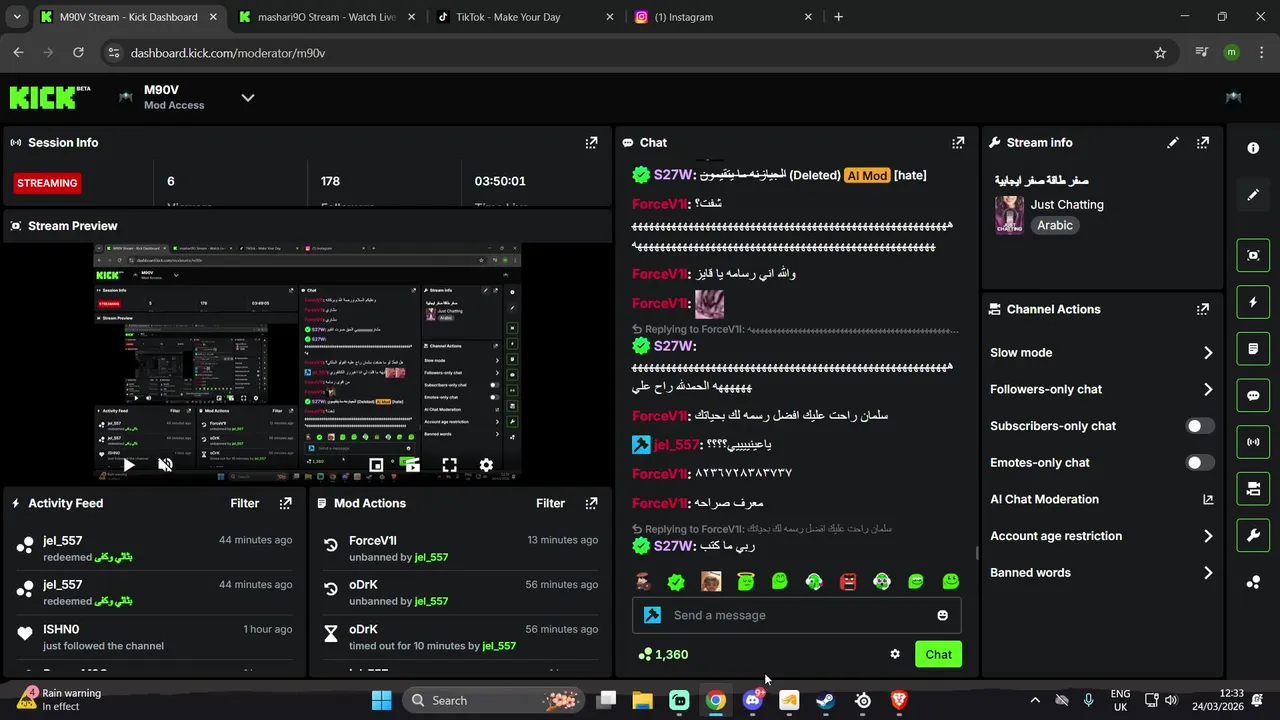Pop out the Stream info panel
Screen dimensions: 1280x720
click(x=1203, y=143)
